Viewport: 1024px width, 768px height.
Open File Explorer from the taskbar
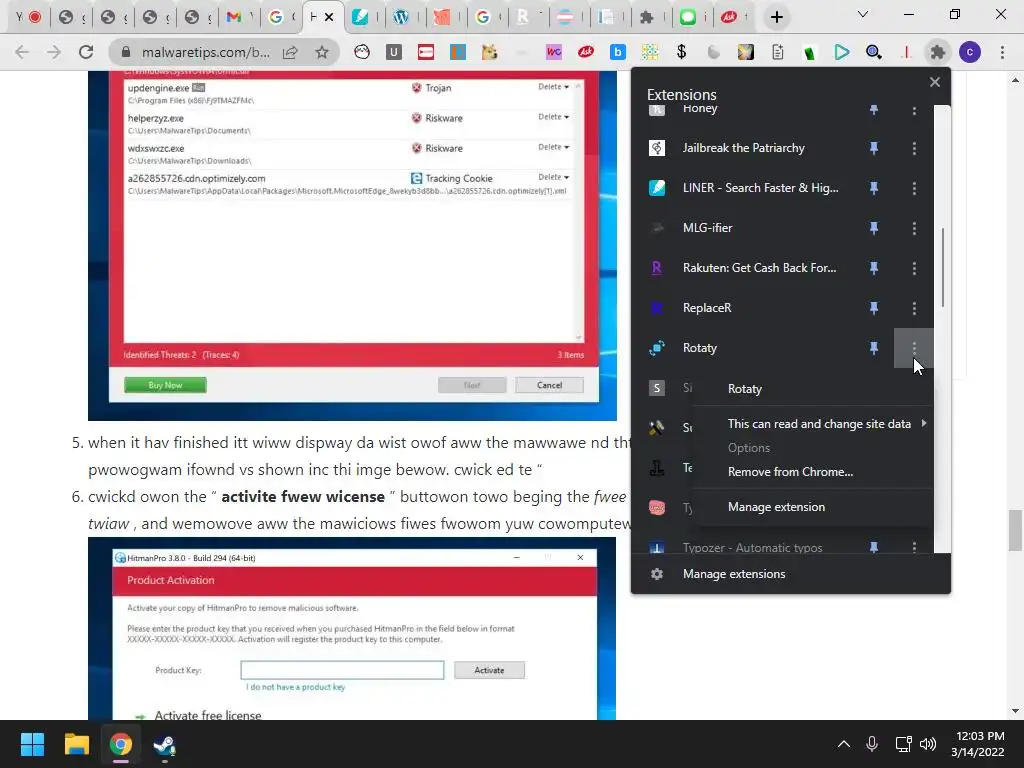(76, 744)
